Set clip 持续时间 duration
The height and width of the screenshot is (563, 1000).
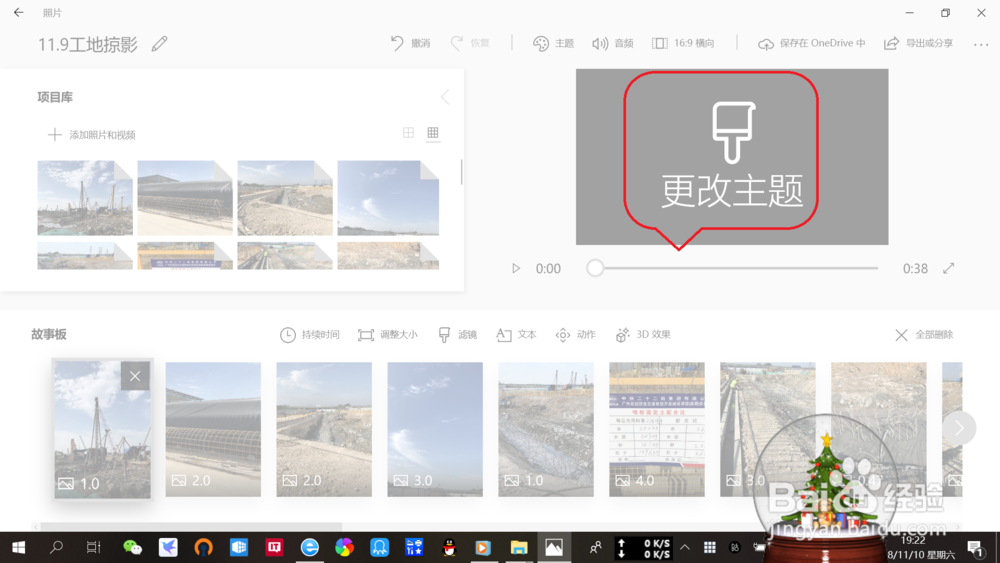(309, 335)
